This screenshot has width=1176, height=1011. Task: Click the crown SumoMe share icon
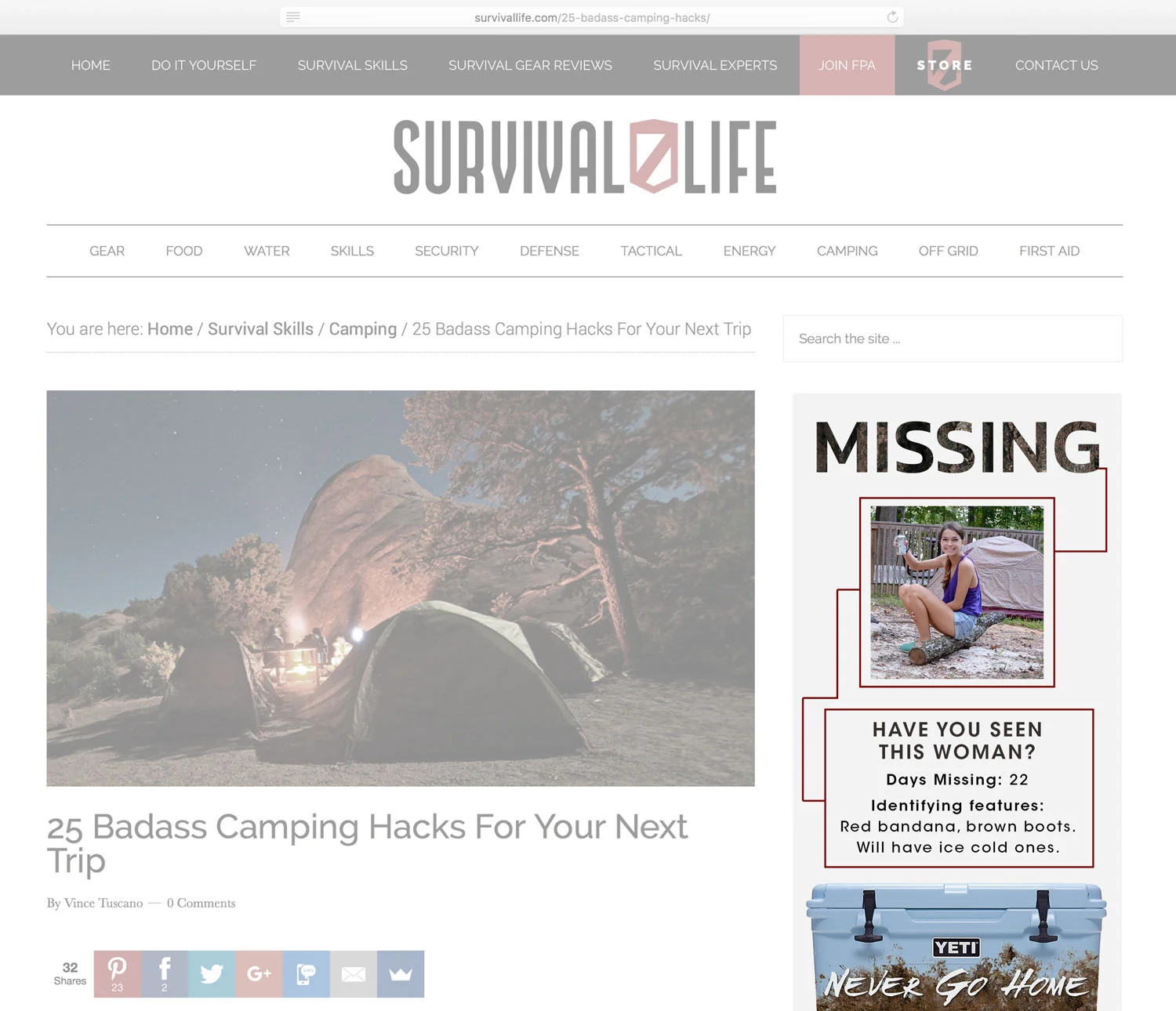pos(401,974)
